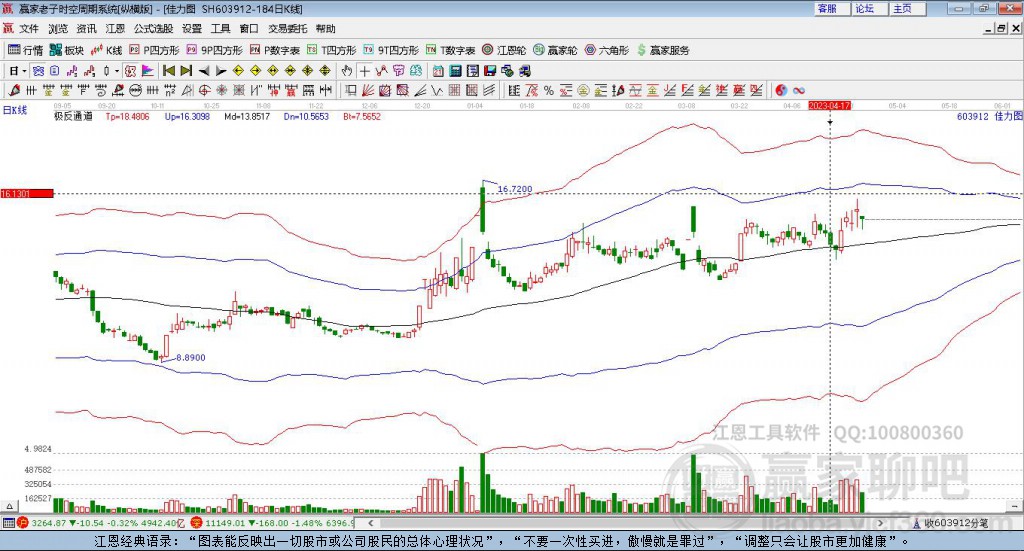Select the red fan lines drawing tool

(x=368, y=91)
